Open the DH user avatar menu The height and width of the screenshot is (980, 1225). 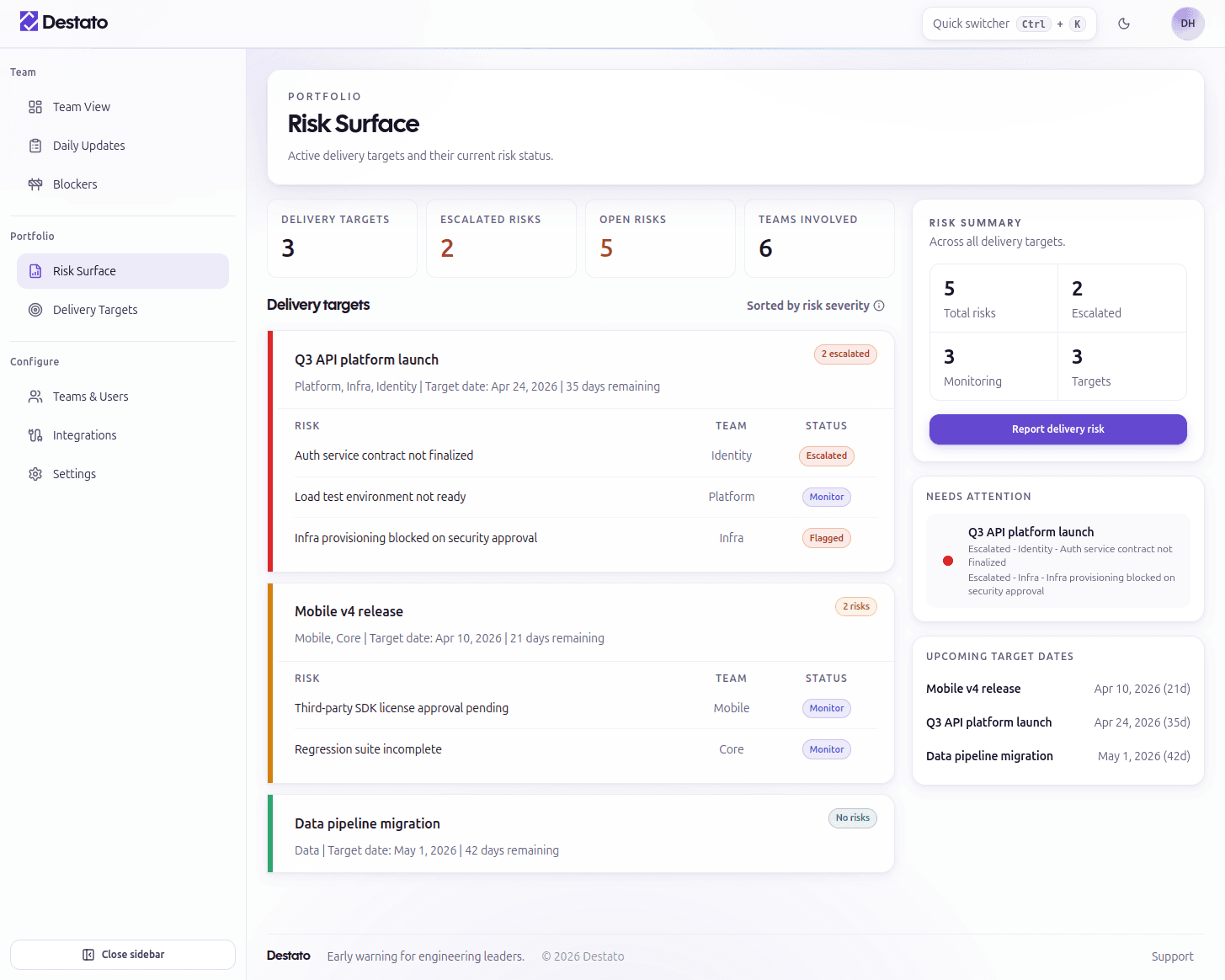[x=1187, y=24]
